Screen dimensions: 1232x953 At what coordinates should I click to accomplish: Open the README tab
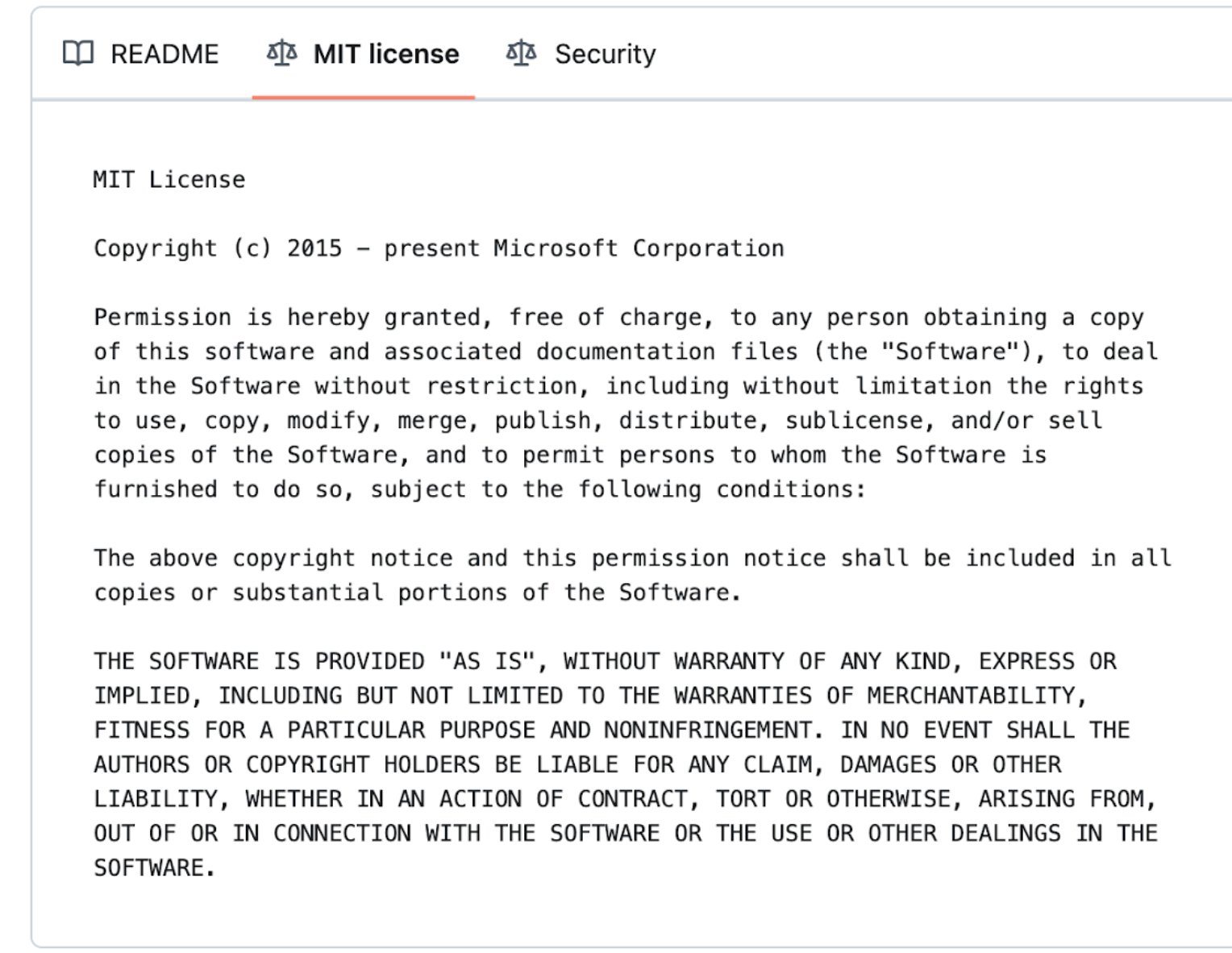click(164, 53)
